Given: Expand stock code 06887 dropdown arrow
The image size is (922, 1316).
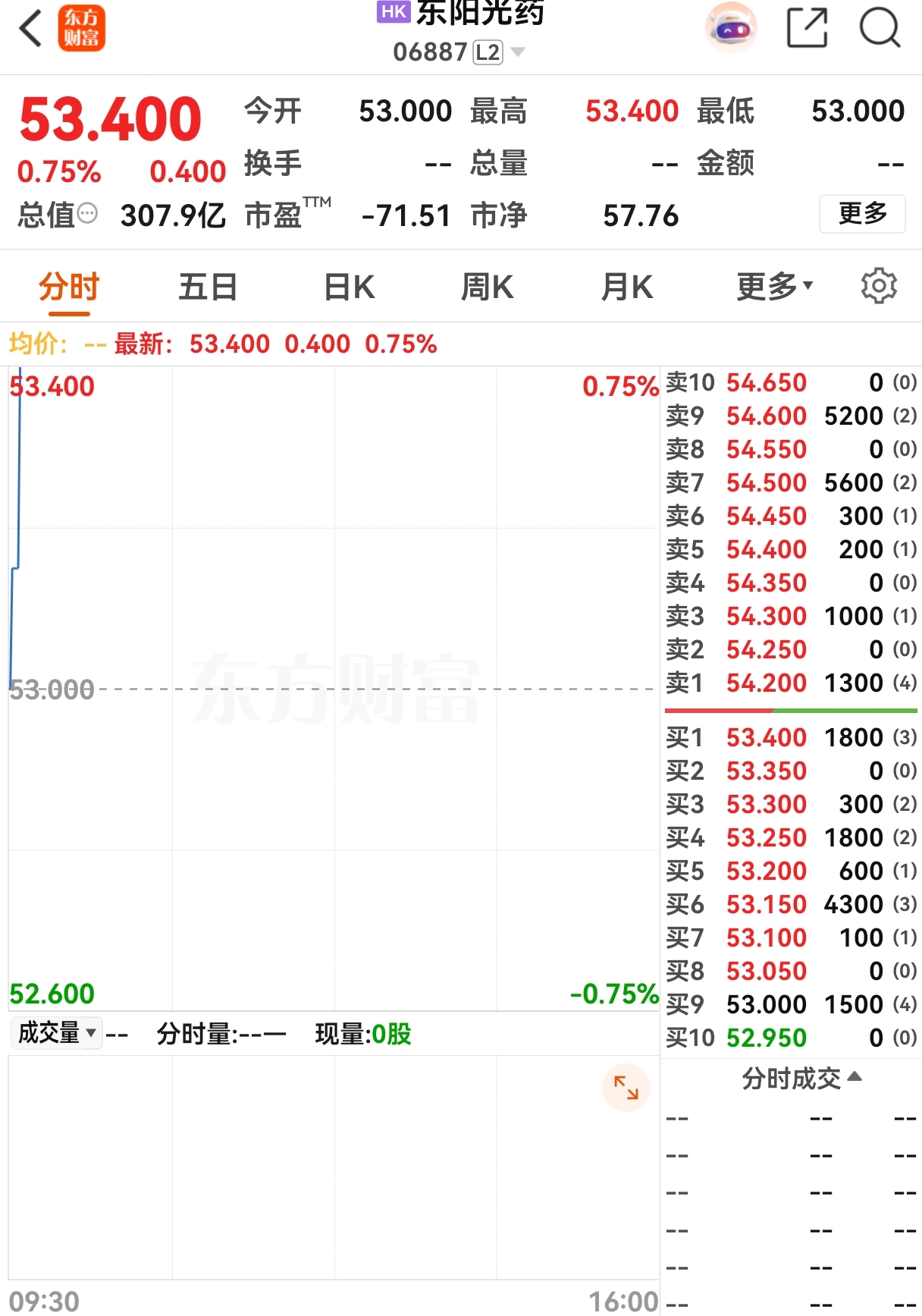Looking at the screenshot, I should 518,52.
